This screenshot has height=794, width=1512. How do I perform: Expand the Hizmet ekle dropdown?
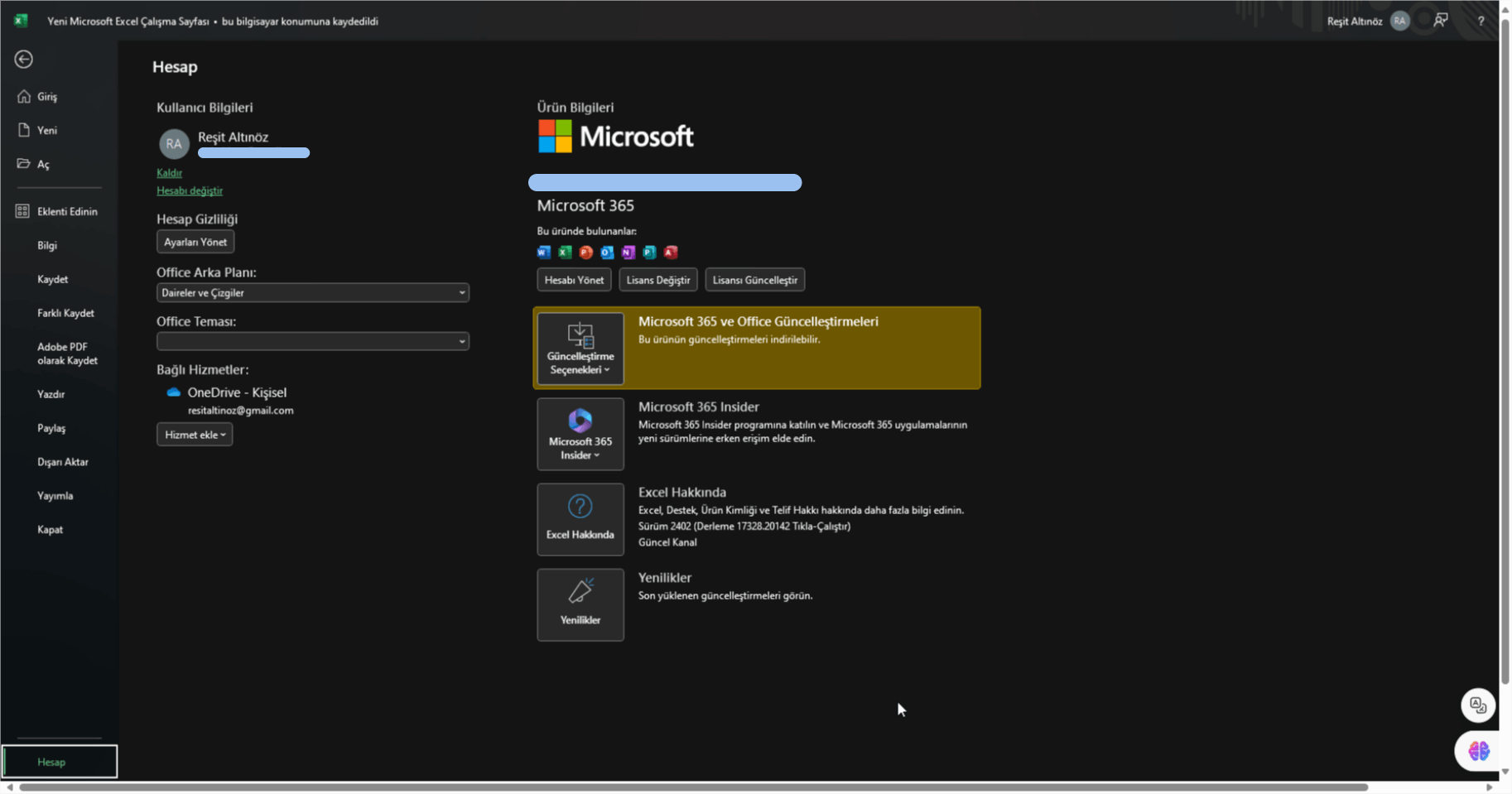[195, 435]
